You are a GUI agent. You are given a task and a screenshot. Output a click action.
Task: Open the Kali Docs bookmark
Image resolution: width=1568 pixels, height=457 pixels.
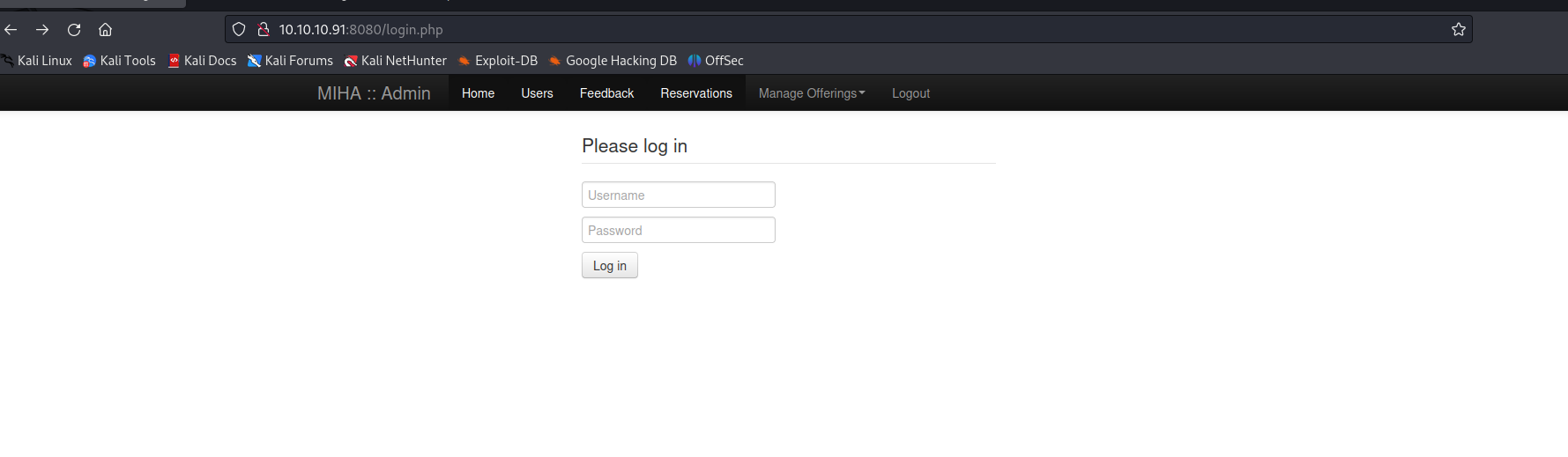pyautogui.click(x=203, y=61)
